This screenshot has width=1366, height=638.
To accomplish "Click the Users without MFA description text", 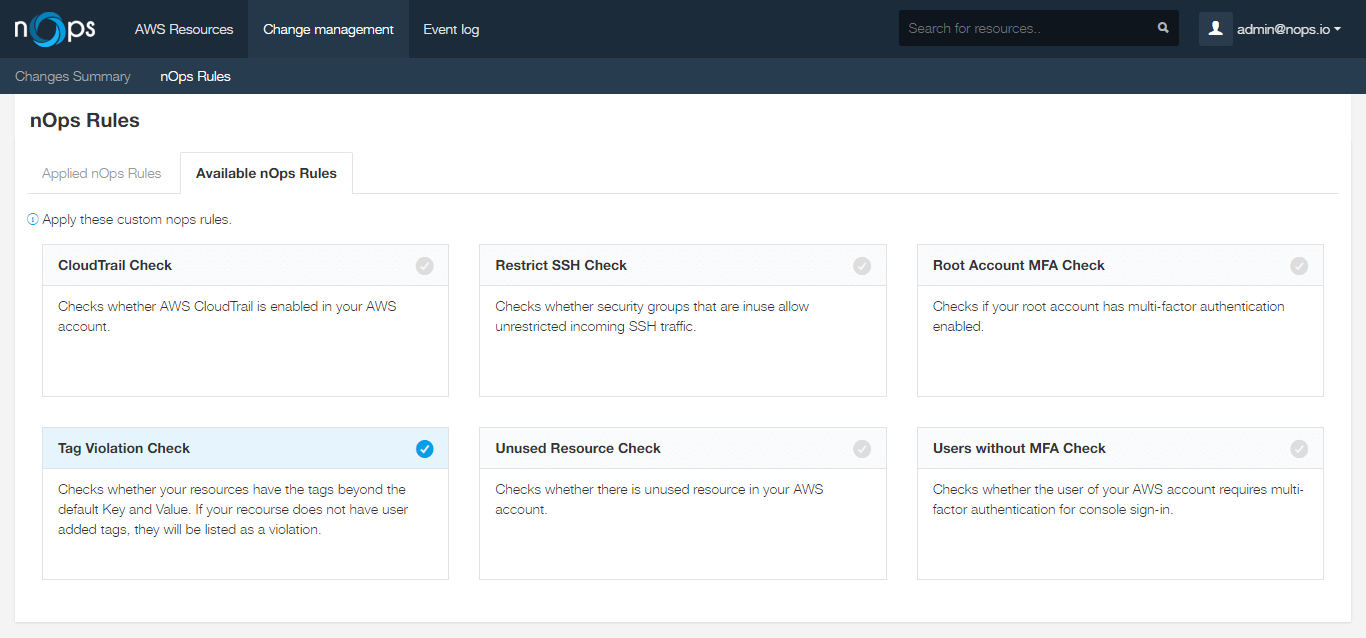I will 1118,499.
